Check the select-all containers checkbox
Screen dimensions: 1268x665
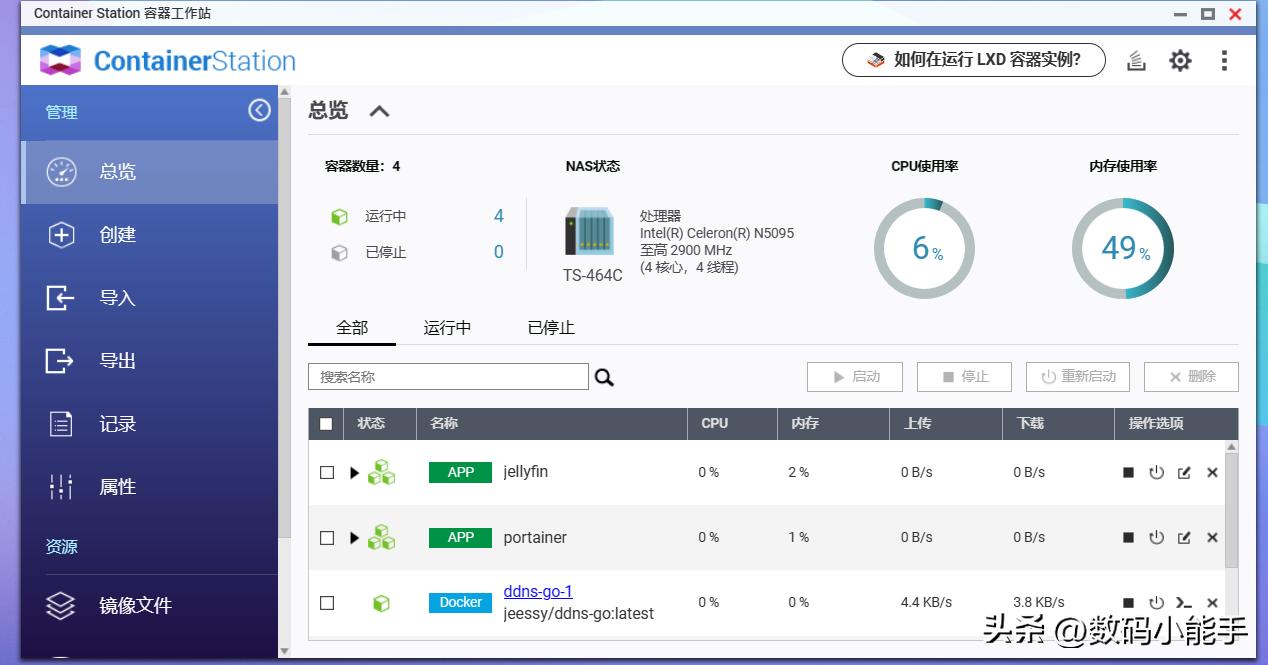click(x=326, y=424)
